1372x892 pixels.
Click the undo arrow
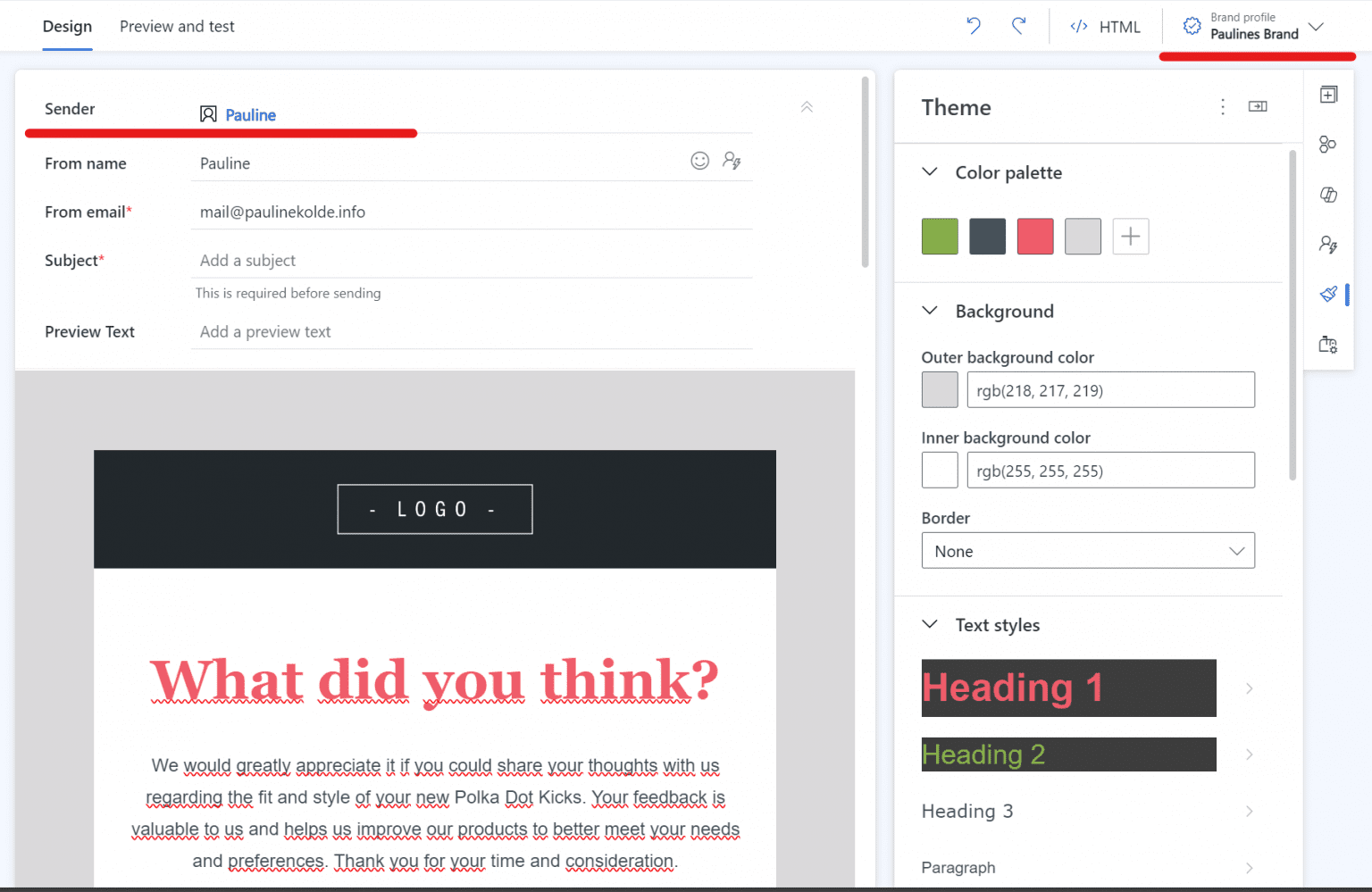[x=973, y=26]
